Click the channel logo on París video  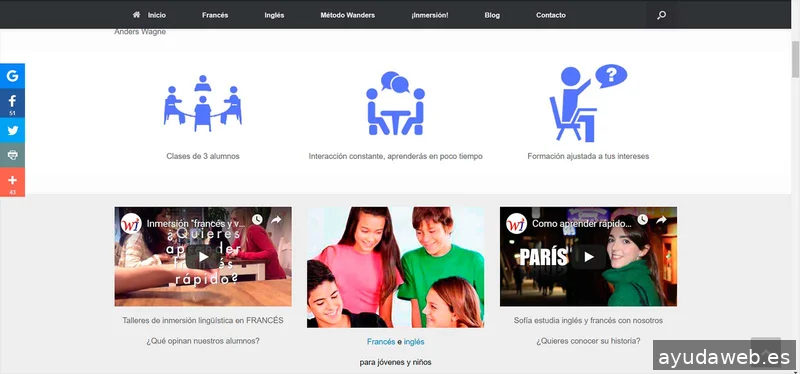pos(516,223)
